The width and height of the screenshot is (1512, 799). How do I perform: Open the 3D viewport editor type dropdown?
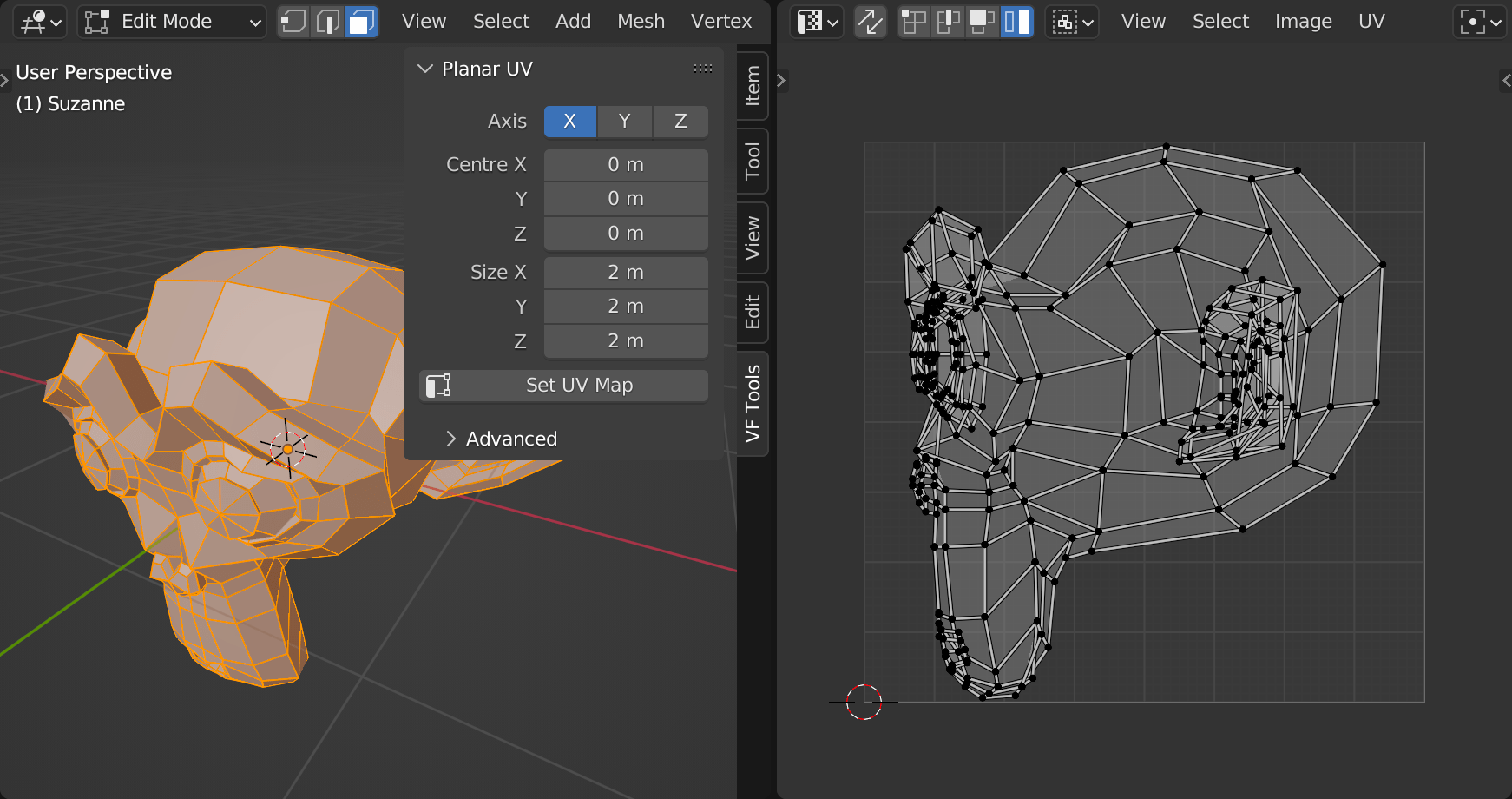[x=40, y=22]
